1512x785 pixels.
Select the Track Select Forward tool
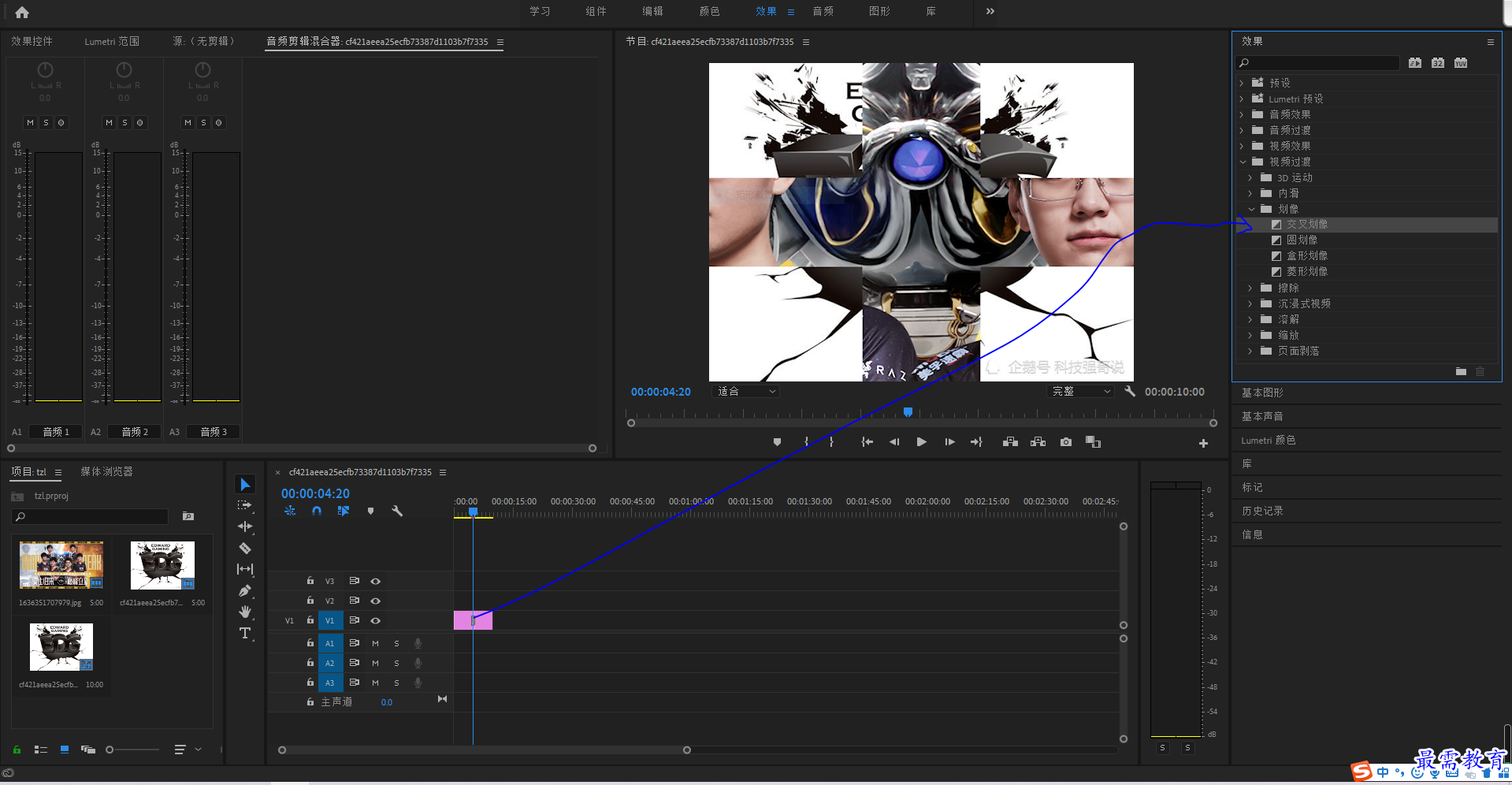coord(245,505)
